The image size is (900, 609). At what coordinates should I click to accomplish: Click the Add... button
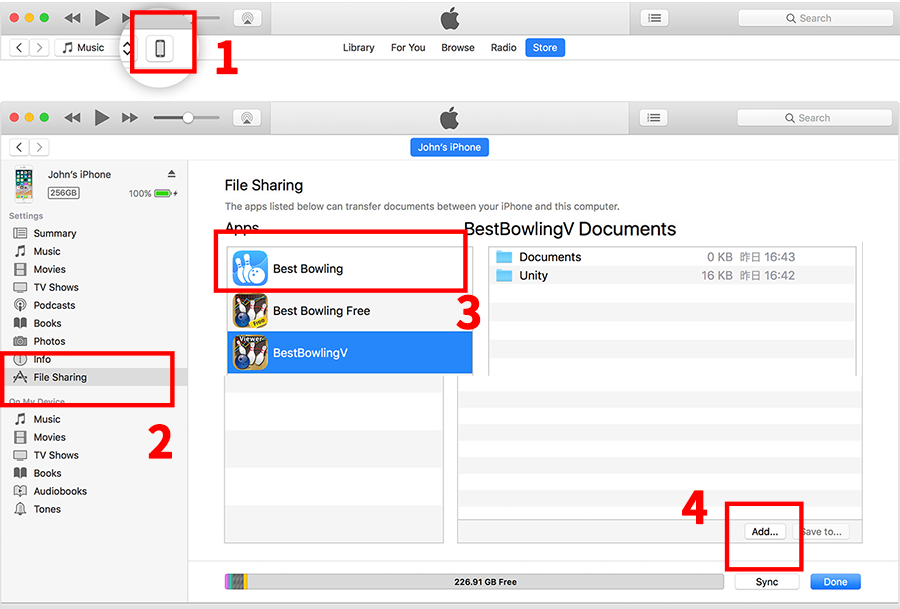[x=765, y=532]
